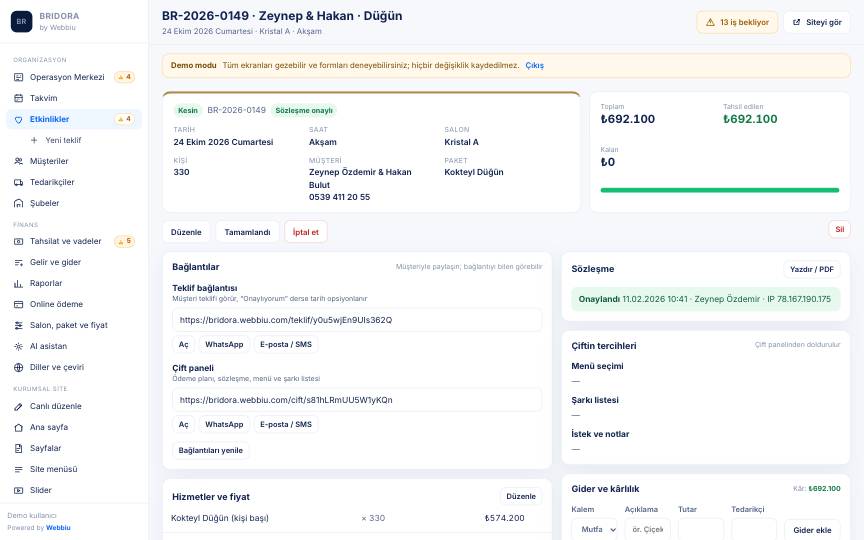Click the 13 iş bekliyor button
The image size is (864, 540).
tap(737, 23)
